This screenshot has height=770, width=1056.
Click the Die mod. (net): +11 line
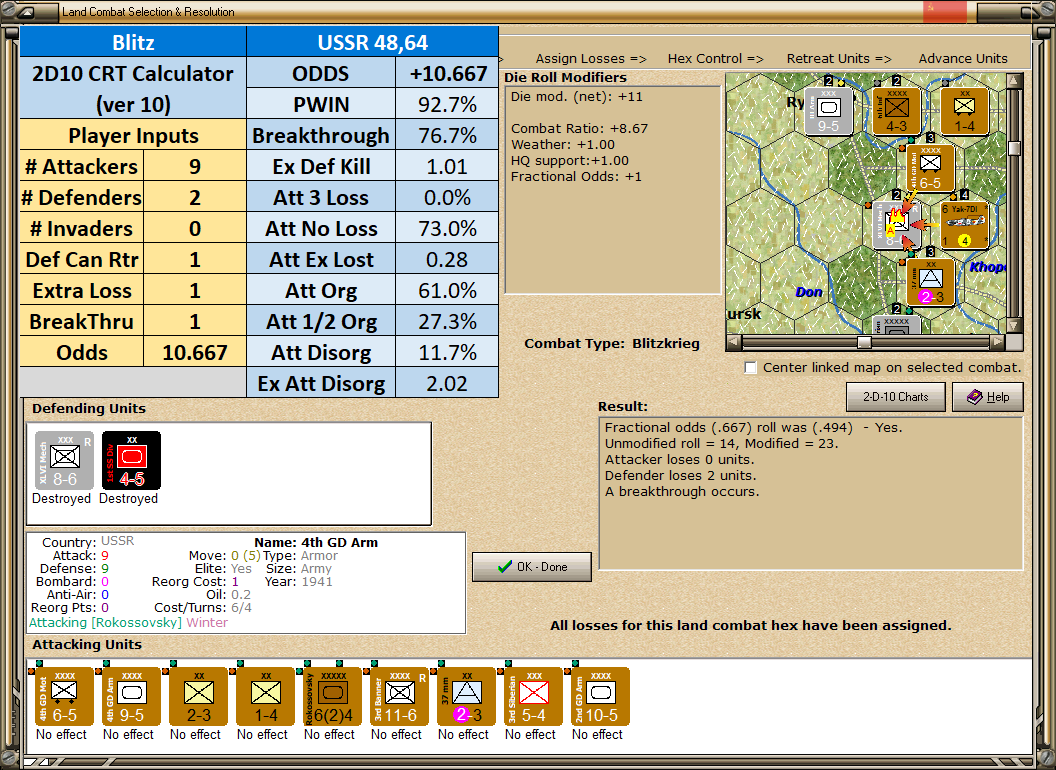(x=576, y=96)
